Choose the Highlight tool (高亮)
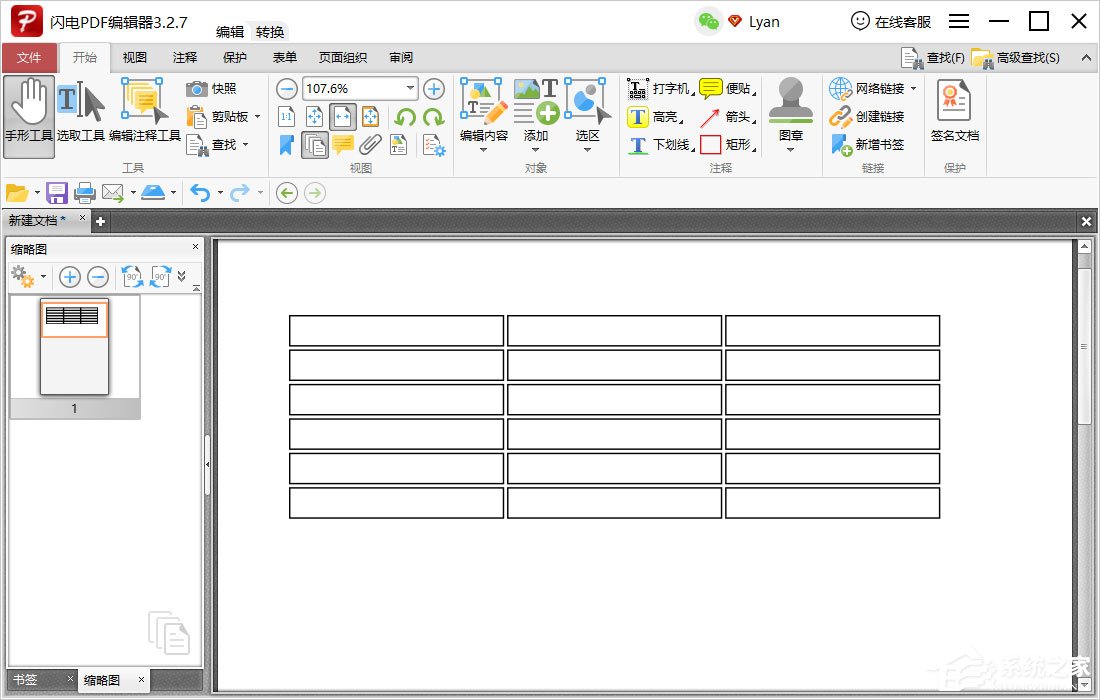This screenshot has height=700, width=1100. tap(655, 116)
